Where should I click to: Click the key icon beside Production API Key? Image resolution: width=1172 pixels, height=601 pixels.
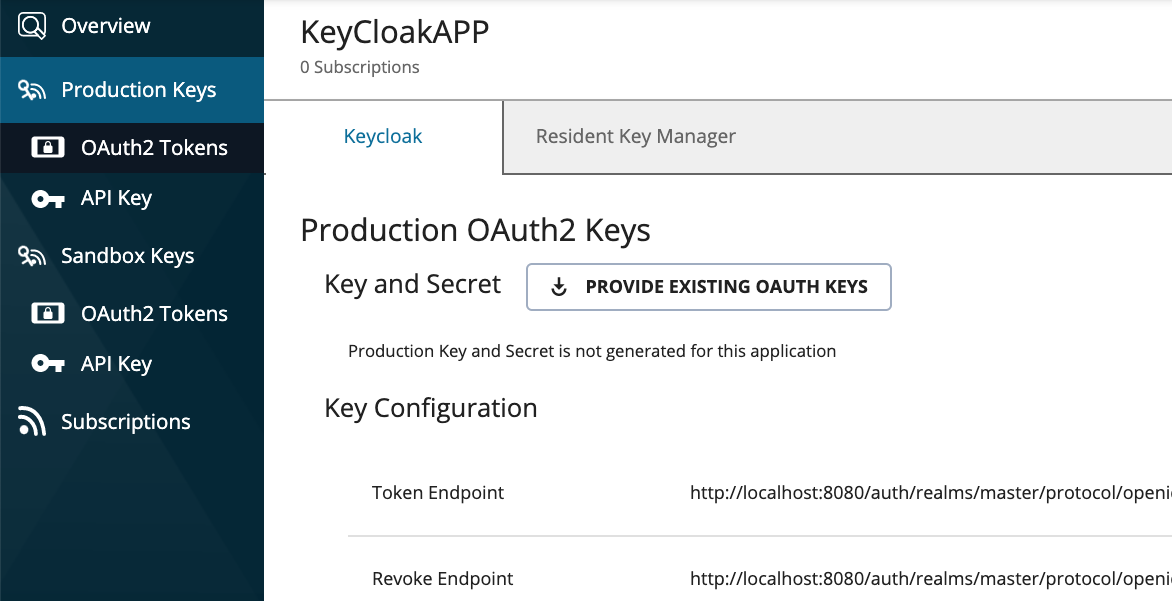(x=48, y=197)
